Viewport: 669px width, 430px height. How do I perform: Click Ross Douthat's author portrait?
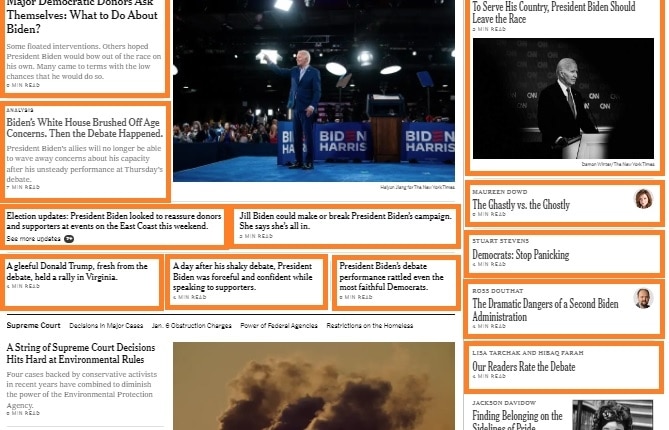643,298
